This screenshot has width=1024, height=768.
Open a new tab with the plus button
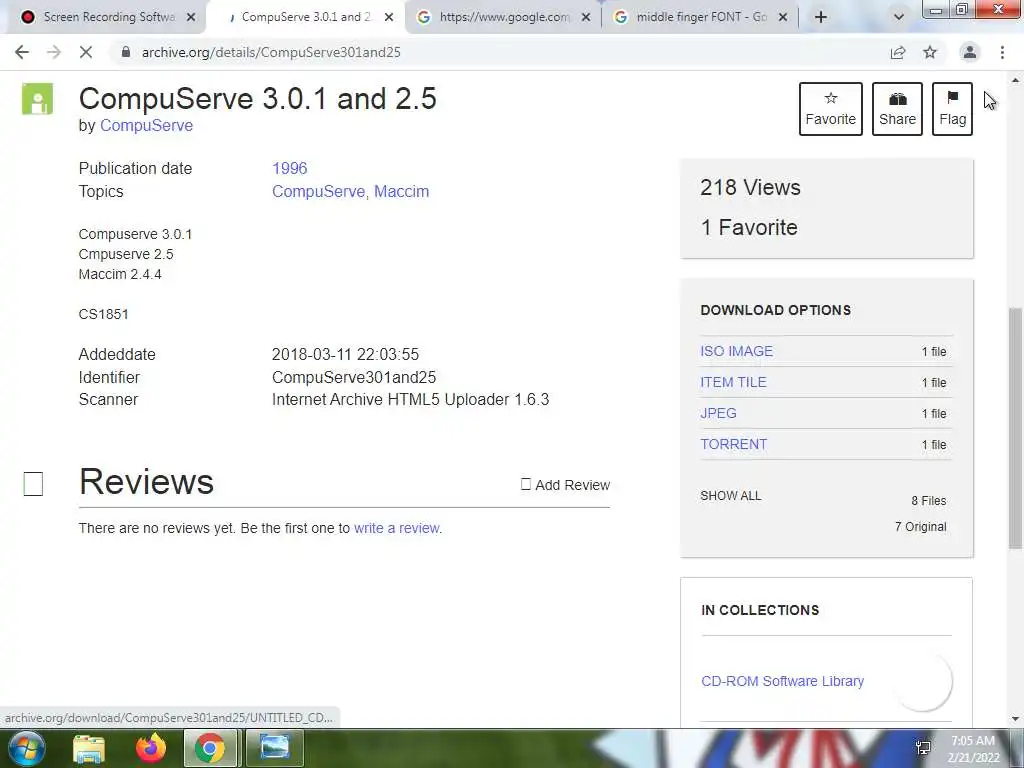pyautogui.click(x=821, y=17)
